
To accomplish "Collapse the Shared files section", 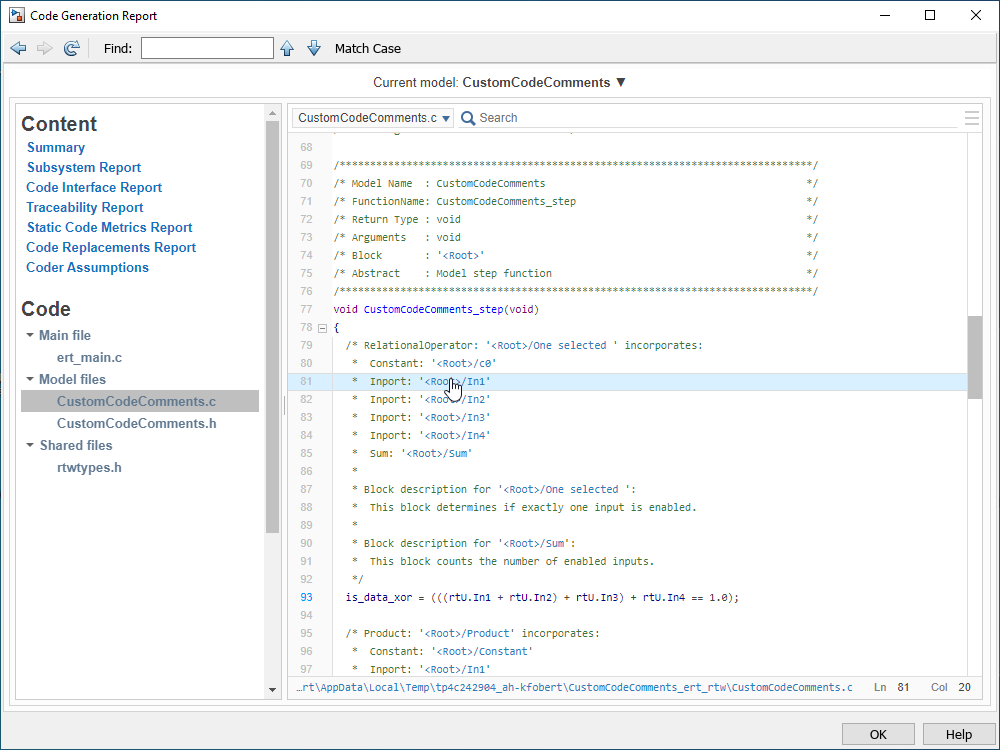I will click(31, 446).
